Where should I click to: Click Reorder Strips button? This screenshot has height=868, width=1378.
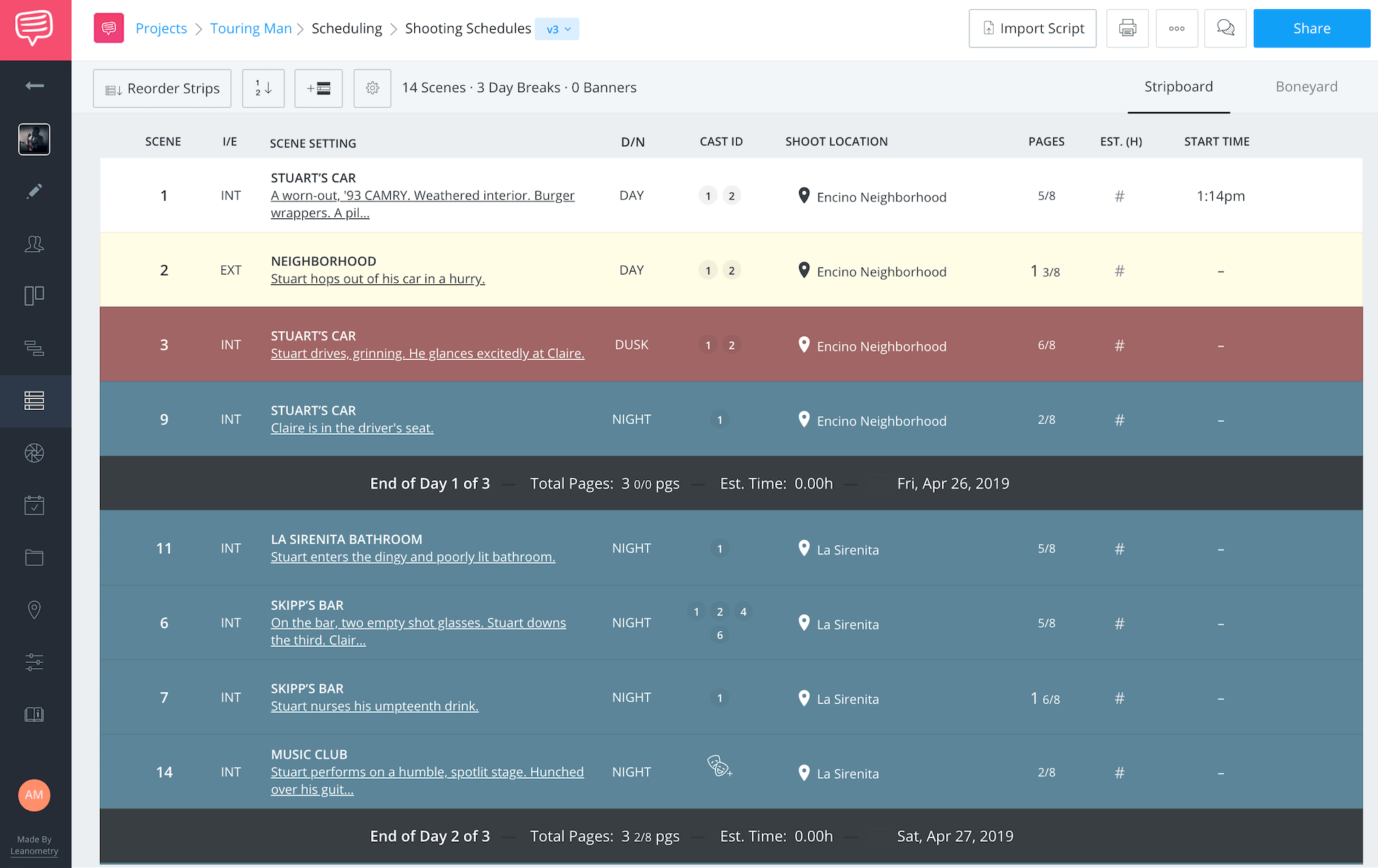tap(162, 88)
